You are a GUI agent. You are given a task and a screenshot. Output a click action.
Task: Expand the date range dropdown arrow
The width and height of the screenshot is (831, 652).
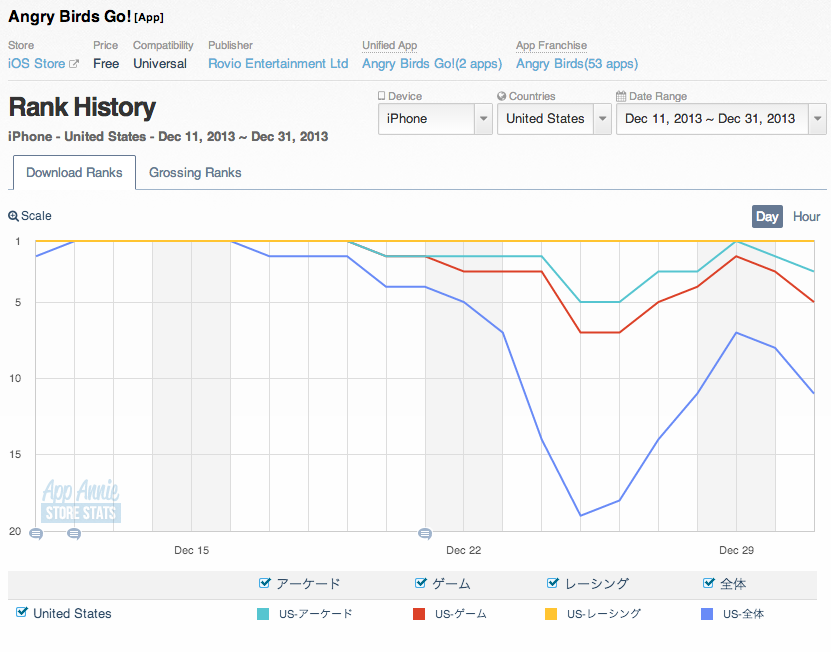coord(817,119)
